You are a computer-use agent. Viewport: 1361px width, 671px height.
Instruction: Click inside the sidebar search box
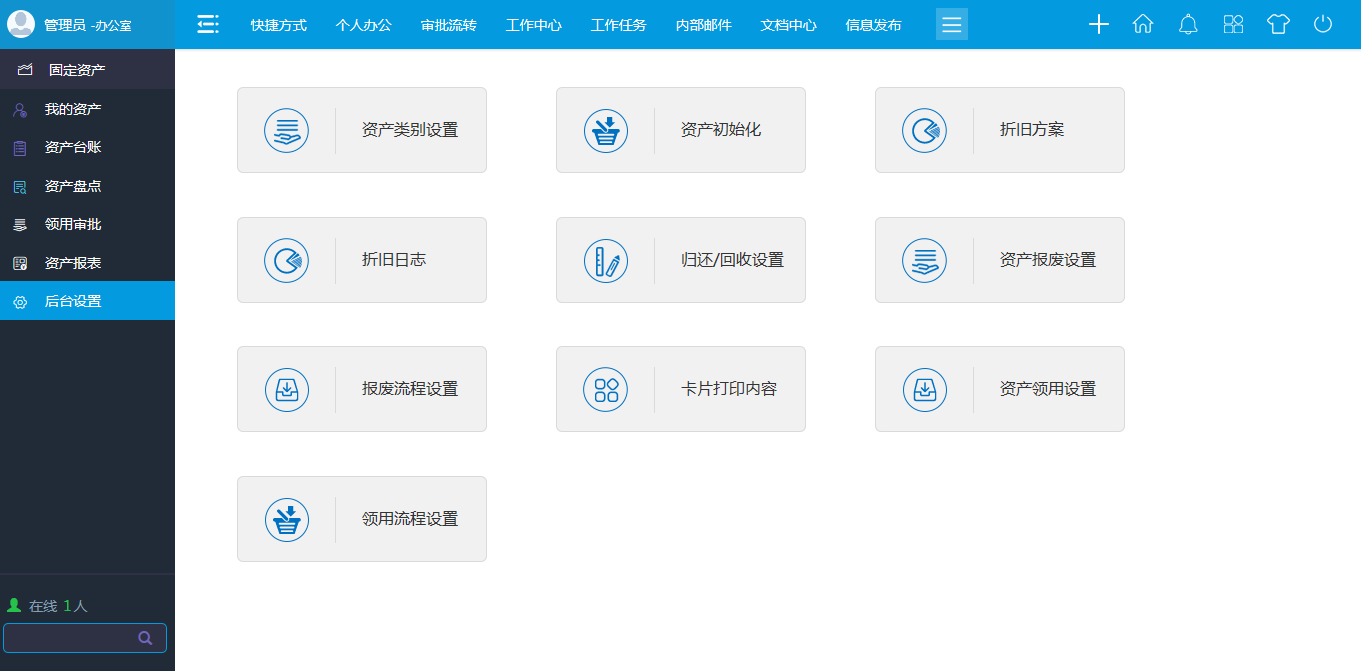70,637
